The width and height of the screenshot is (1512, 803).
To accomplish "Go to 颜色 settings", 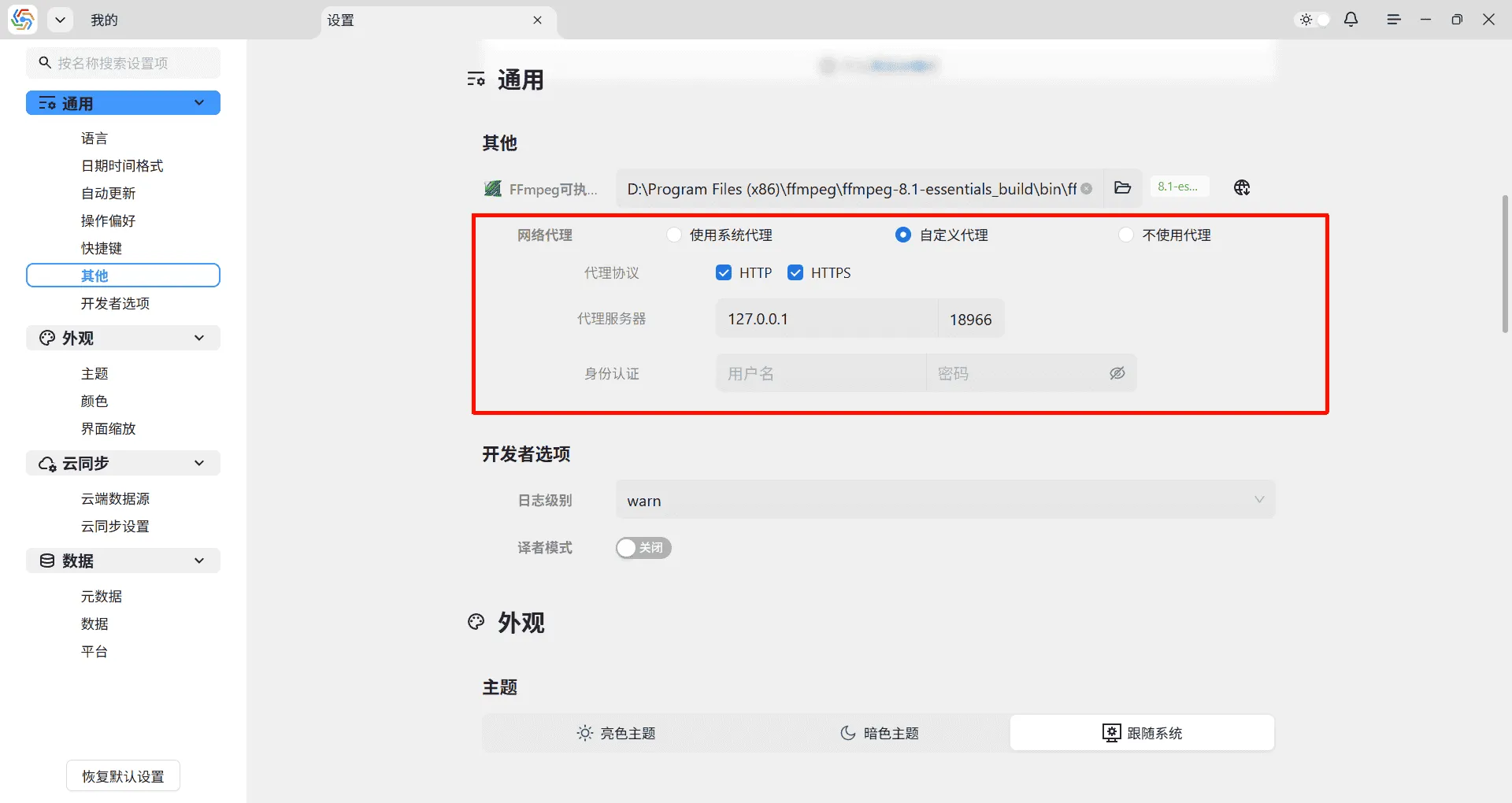I will [x=94, y=401].
